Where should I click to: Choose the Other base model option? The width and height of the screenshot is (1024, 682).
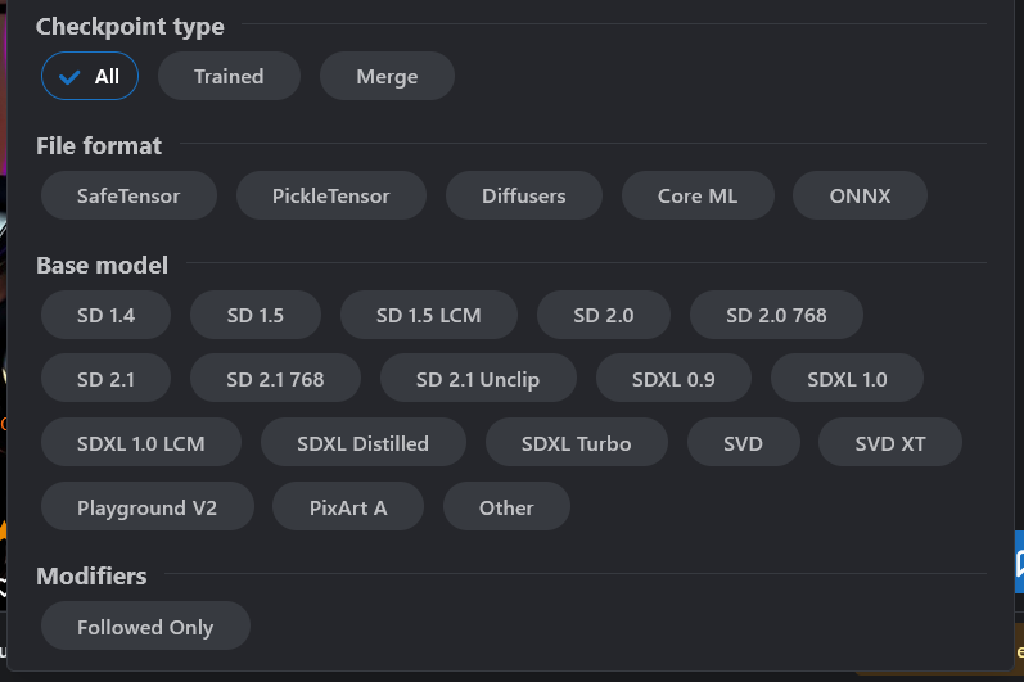pos(506,506)
